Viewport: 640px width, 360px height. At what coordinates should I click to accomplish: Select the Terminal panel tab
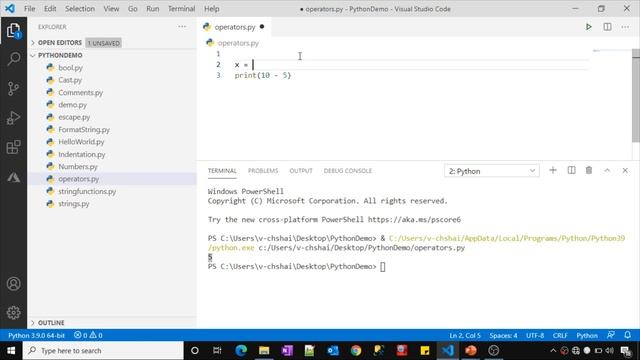(222, 171)
